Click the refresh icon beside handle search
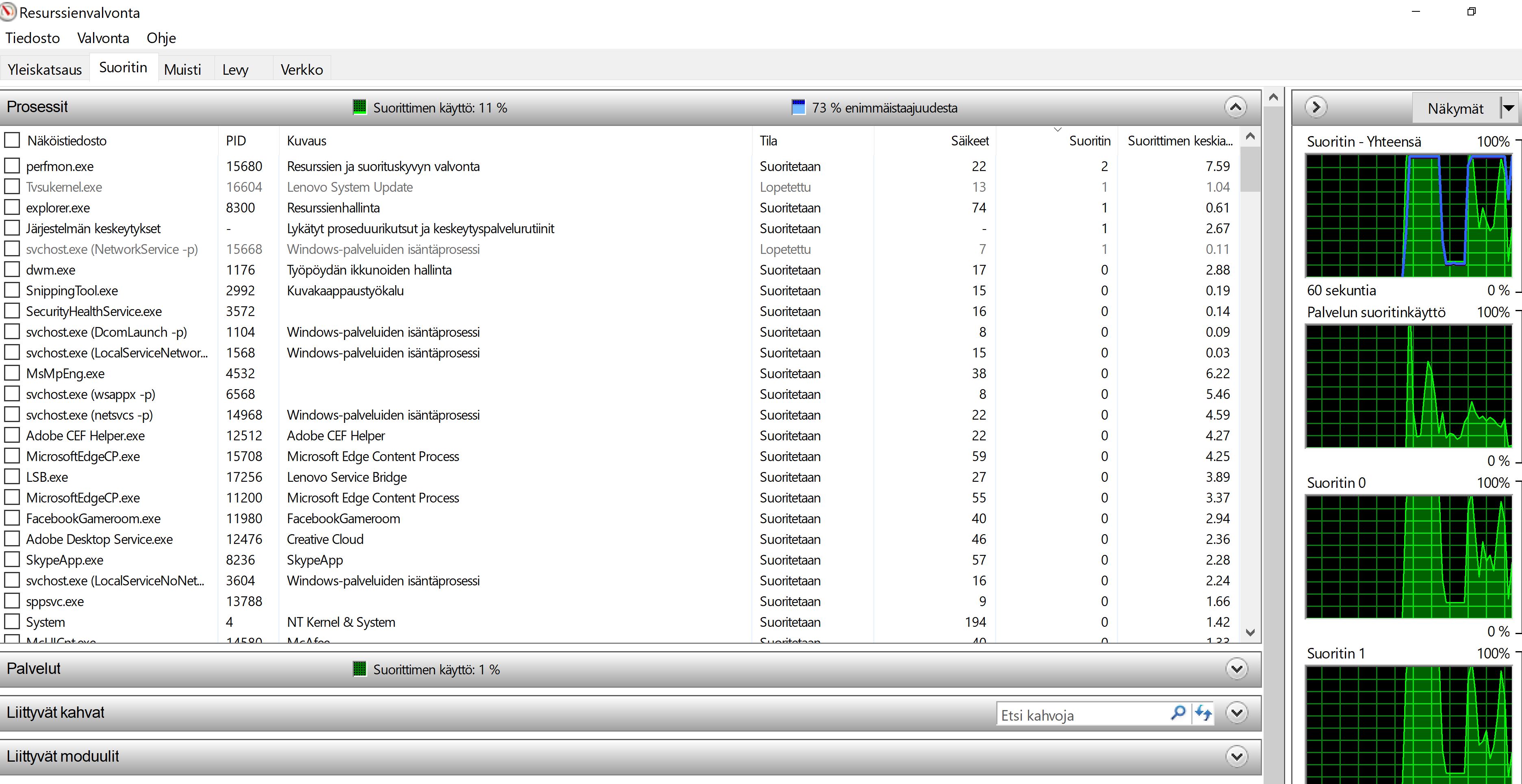Viewport: 1522px width, 784px height. coord(1203,713)
